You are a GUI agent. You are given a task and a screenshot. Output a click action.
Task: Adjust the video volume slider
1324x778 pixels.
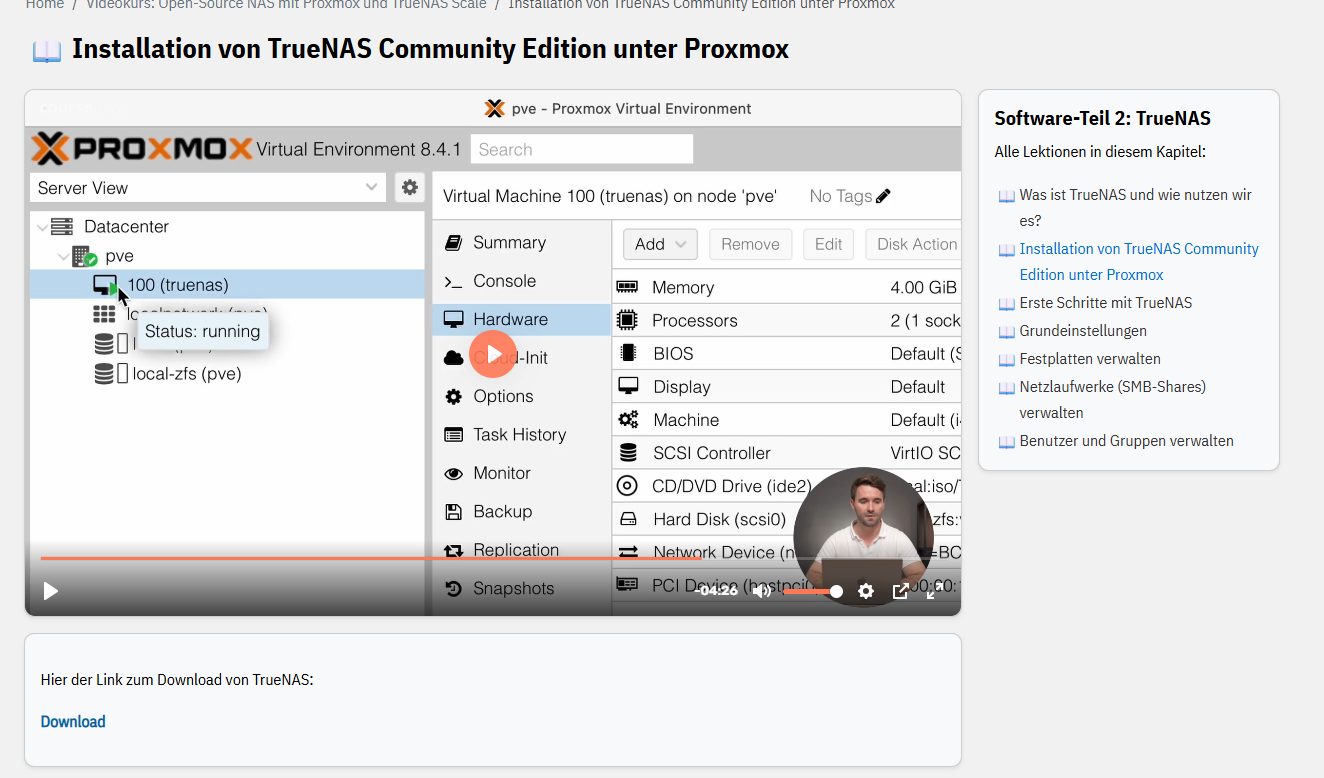pos(811,591)
